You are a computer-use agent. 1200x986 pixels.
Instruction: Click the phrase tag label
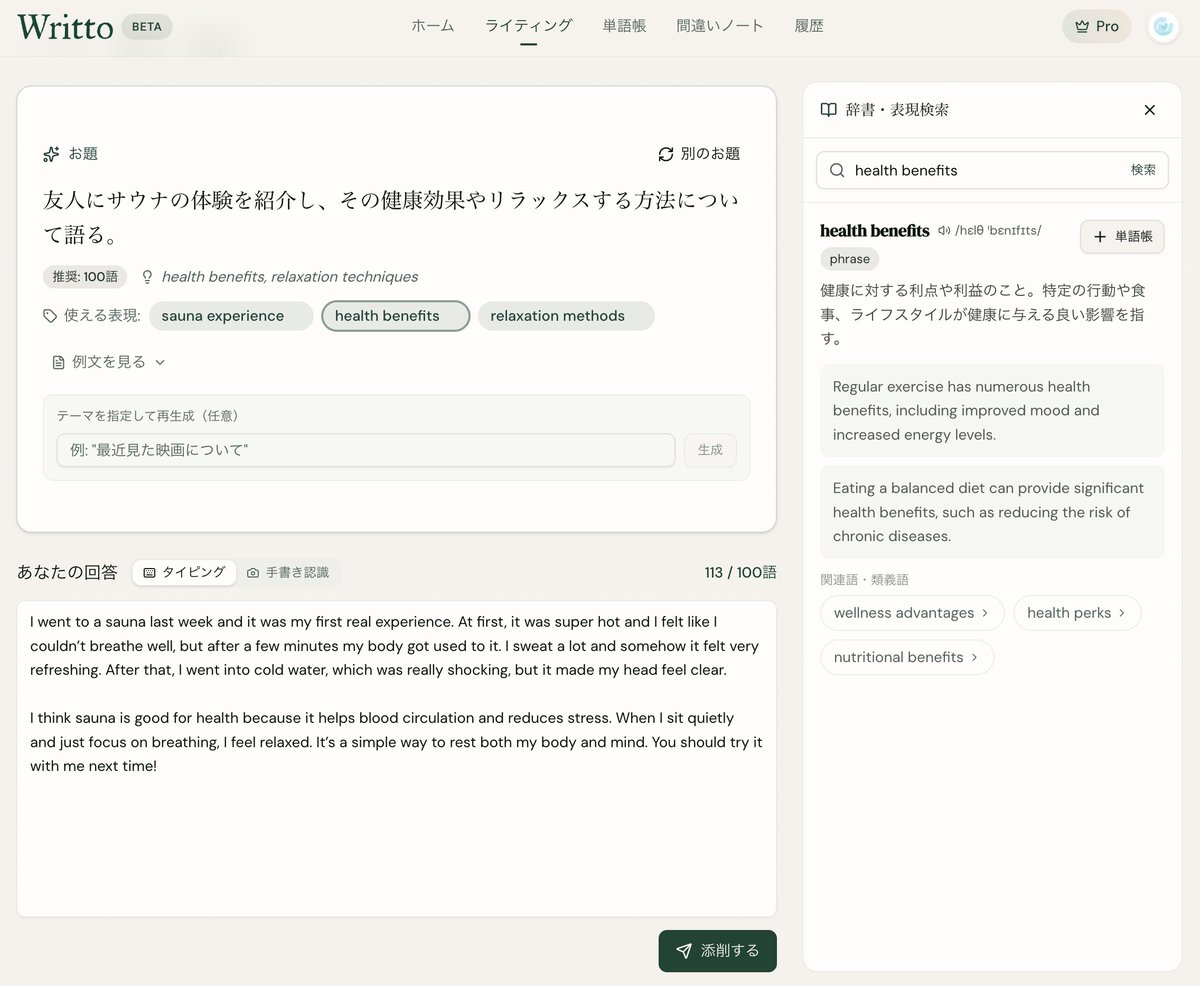tap(850, 259)
